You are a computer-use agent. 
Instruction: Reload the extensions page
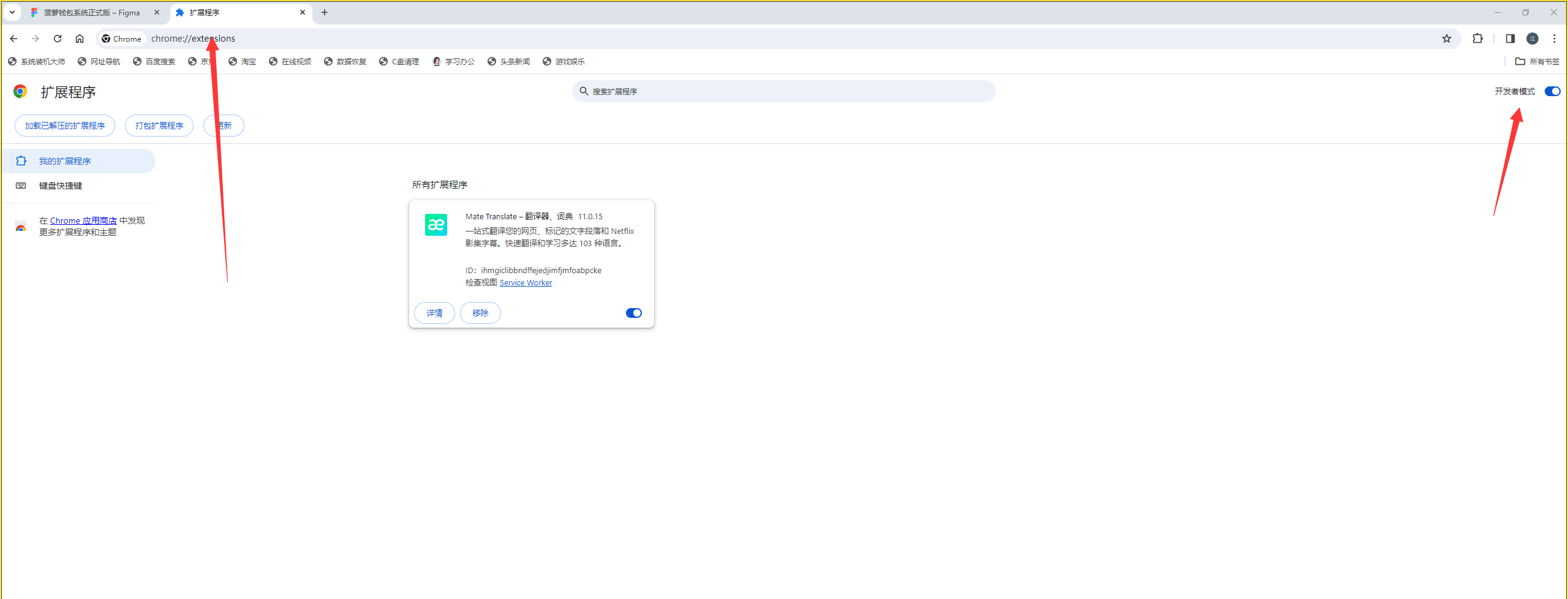[x=58, y=39]
